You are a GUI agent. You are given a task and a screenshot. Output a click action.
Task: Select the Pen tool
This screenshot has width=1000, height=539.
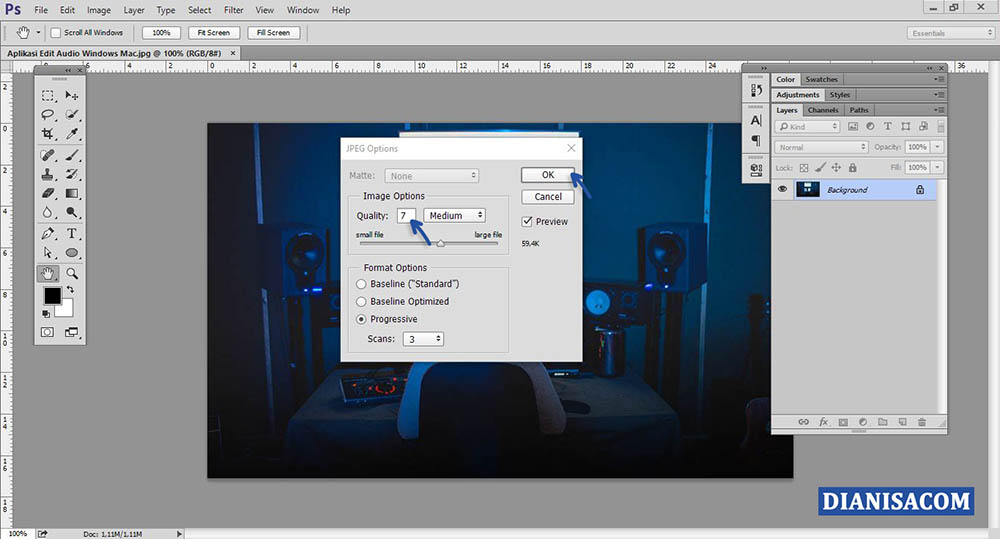click(x=48, y=233)
